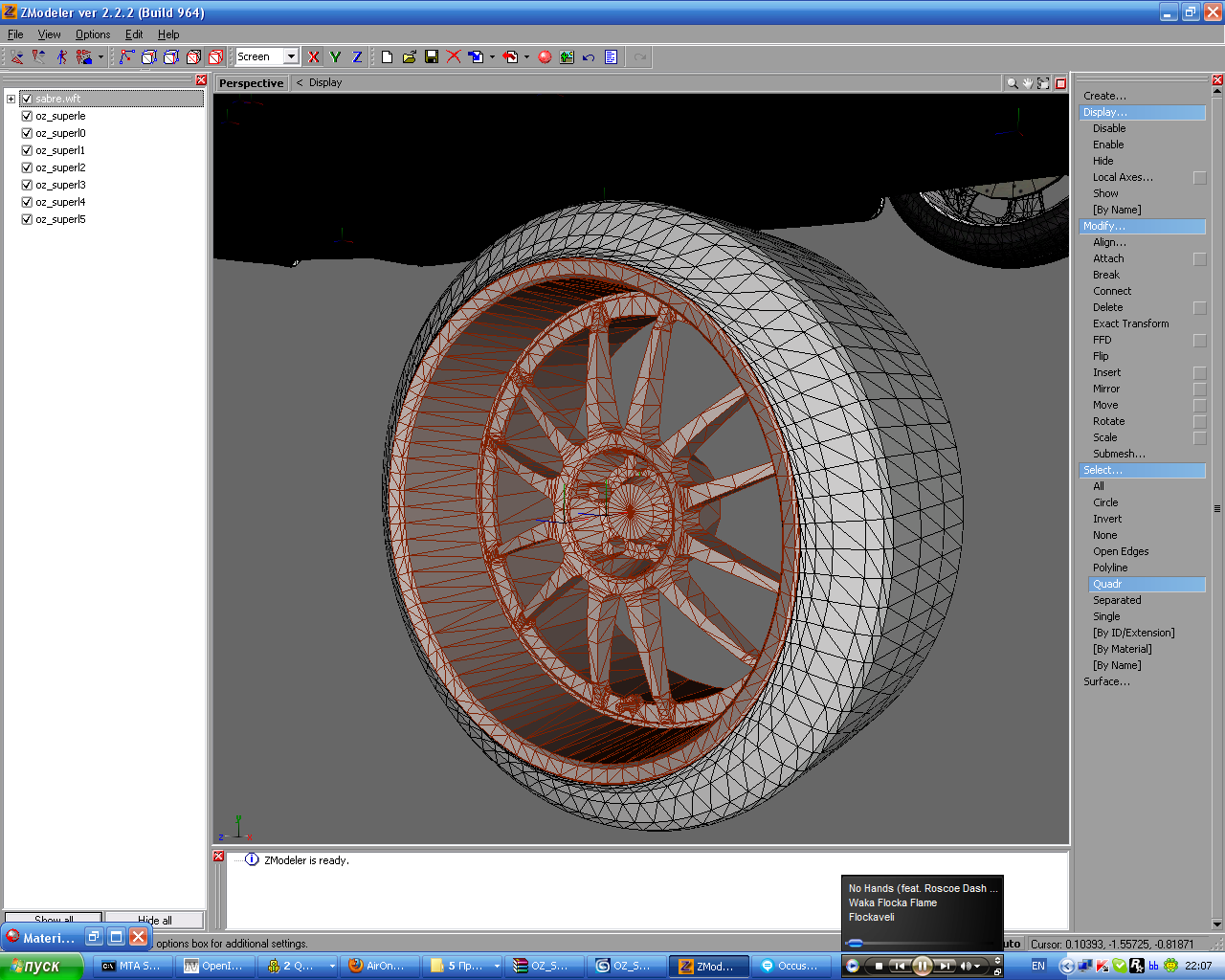Click the Undo arrow in toolbar
This screenshot has width=1225, height=980.
(589, 57)
